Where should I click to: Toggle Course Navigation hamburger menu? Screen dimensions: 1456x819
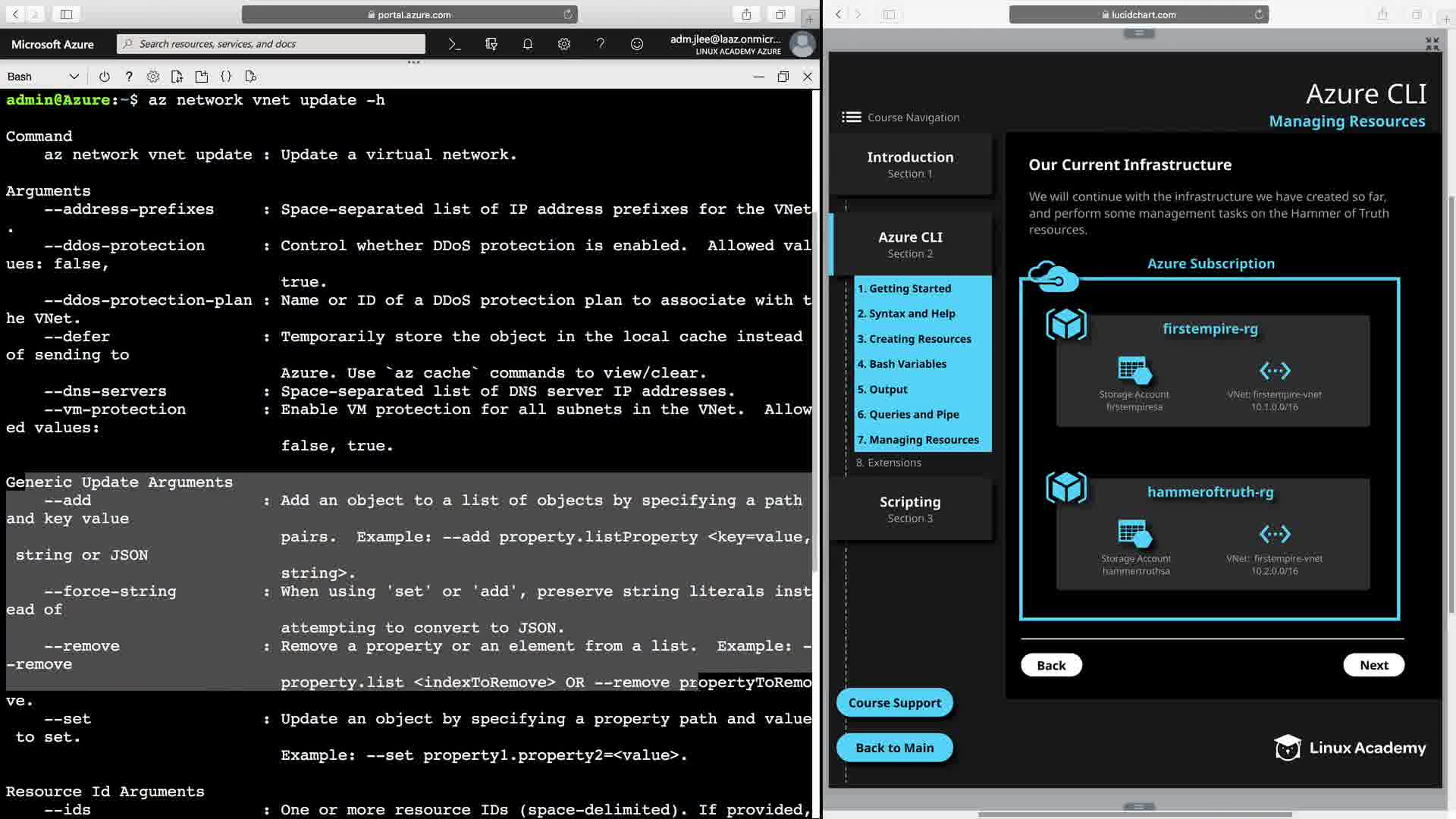click(x=851, y=118)
